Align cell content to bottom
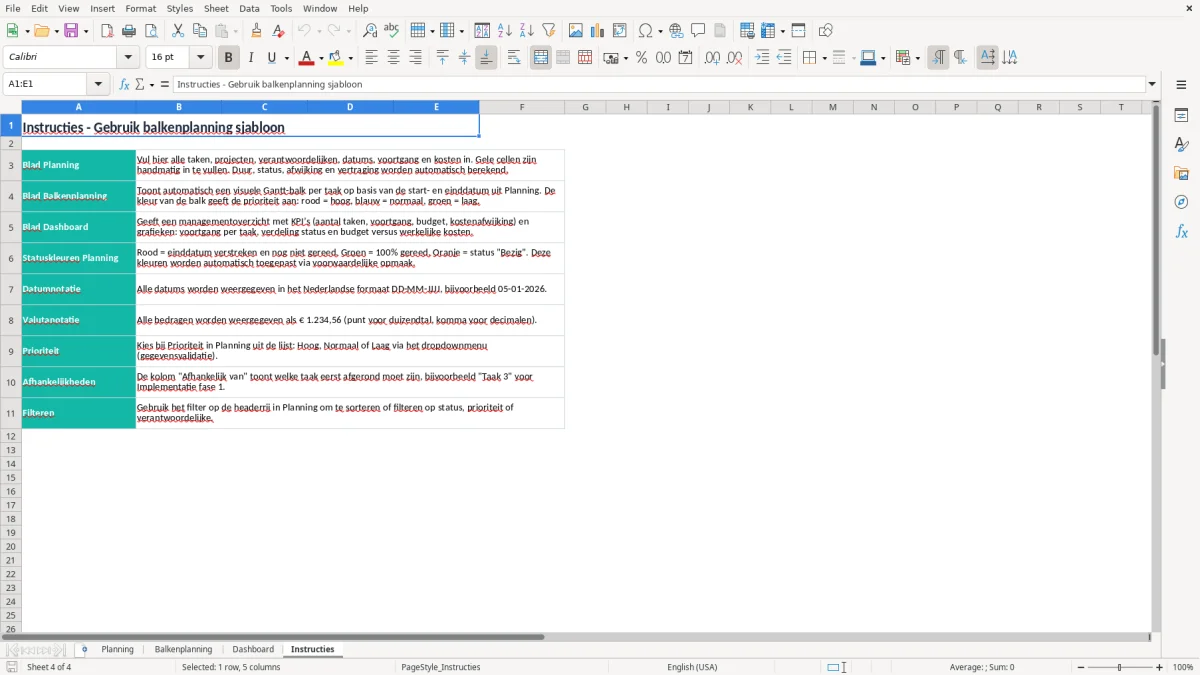The image size is (1200, 675). (x=486, y=58)
